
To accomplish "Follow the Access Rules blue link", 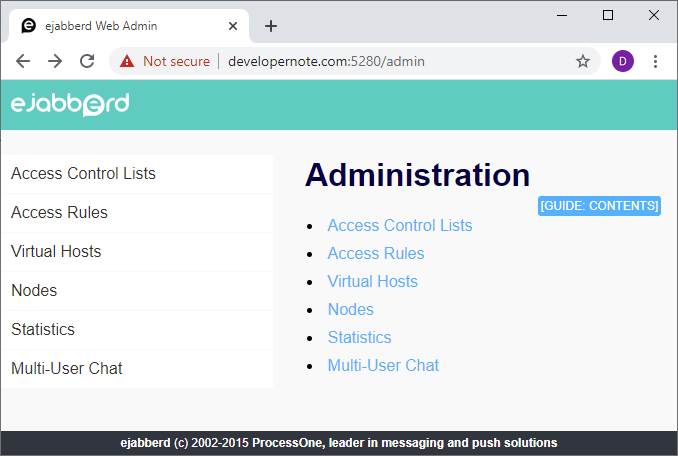I will click(376, 253).
